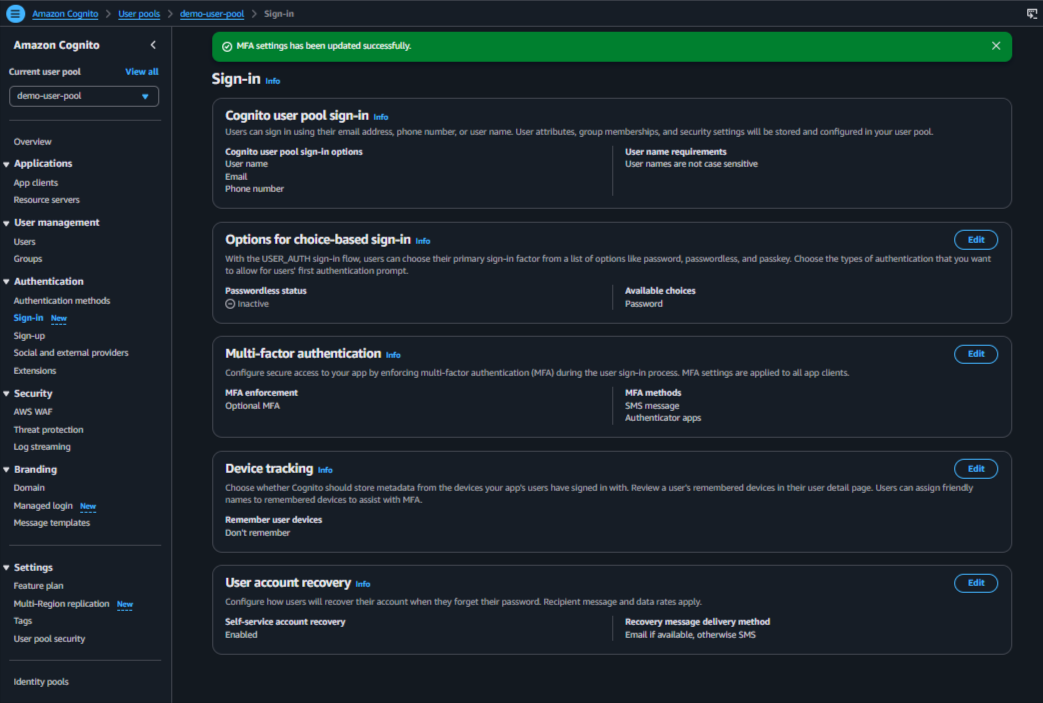Go to Amazon Cognito breadcrumb
The height and width of the screenshot is (703, 1043).
65,13
